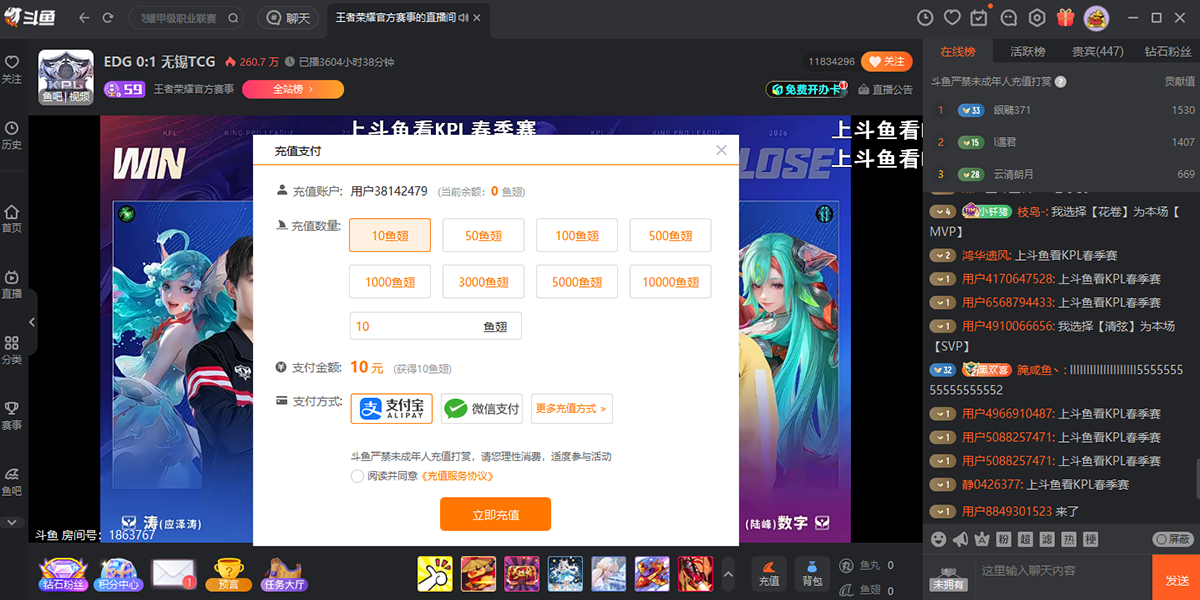The image size is (1200, 600).
Task: Tick the 阅读并同意 agreement radio button
Action: [x=357, y=476]
